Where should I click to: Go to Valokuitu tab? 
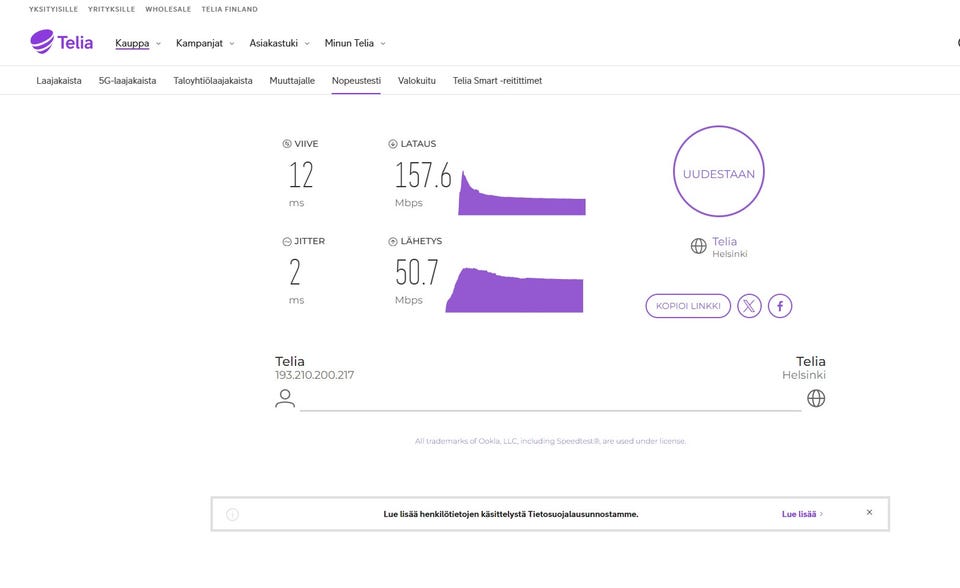tap(417, 80)
